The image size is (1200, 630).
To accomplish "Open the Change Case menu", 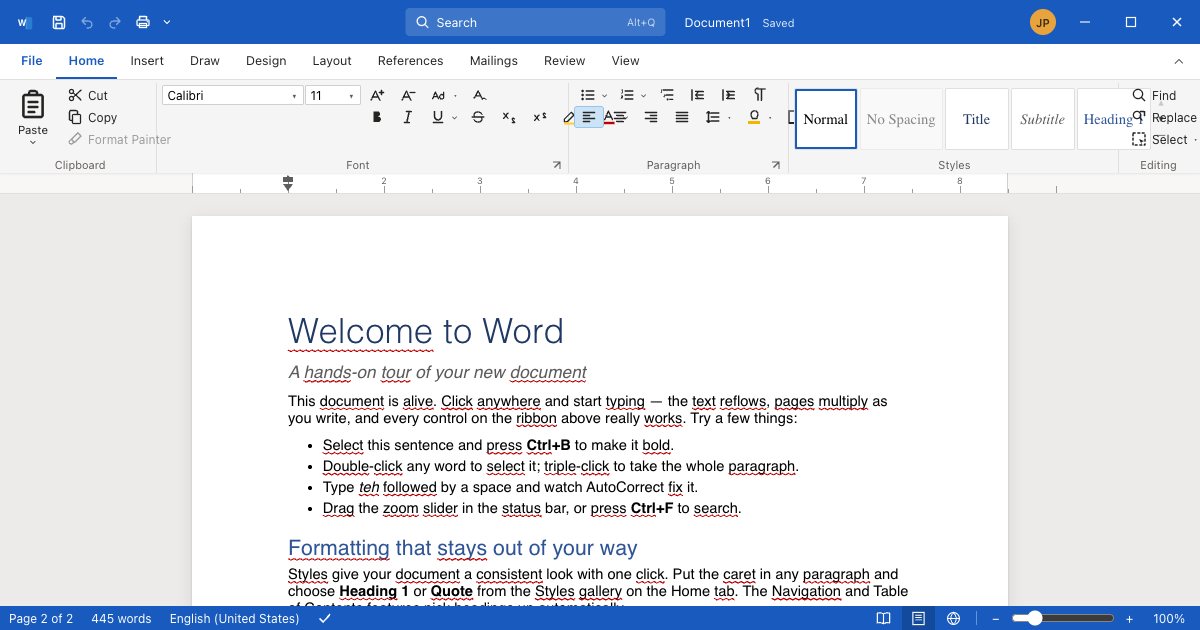I will (444, 95).
